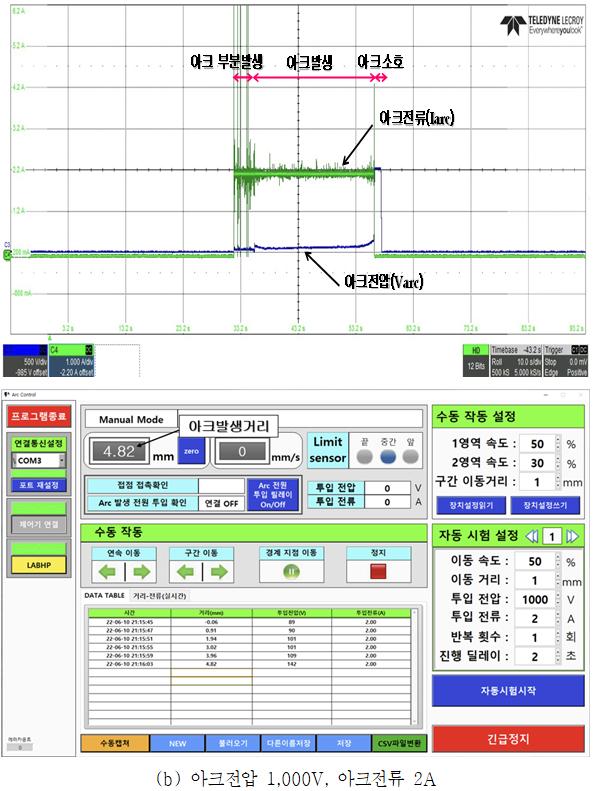The width and height of the screenshot is (593, 791).
Task: Click the green boundary point move icon
Action: click(x=291, y=572)
